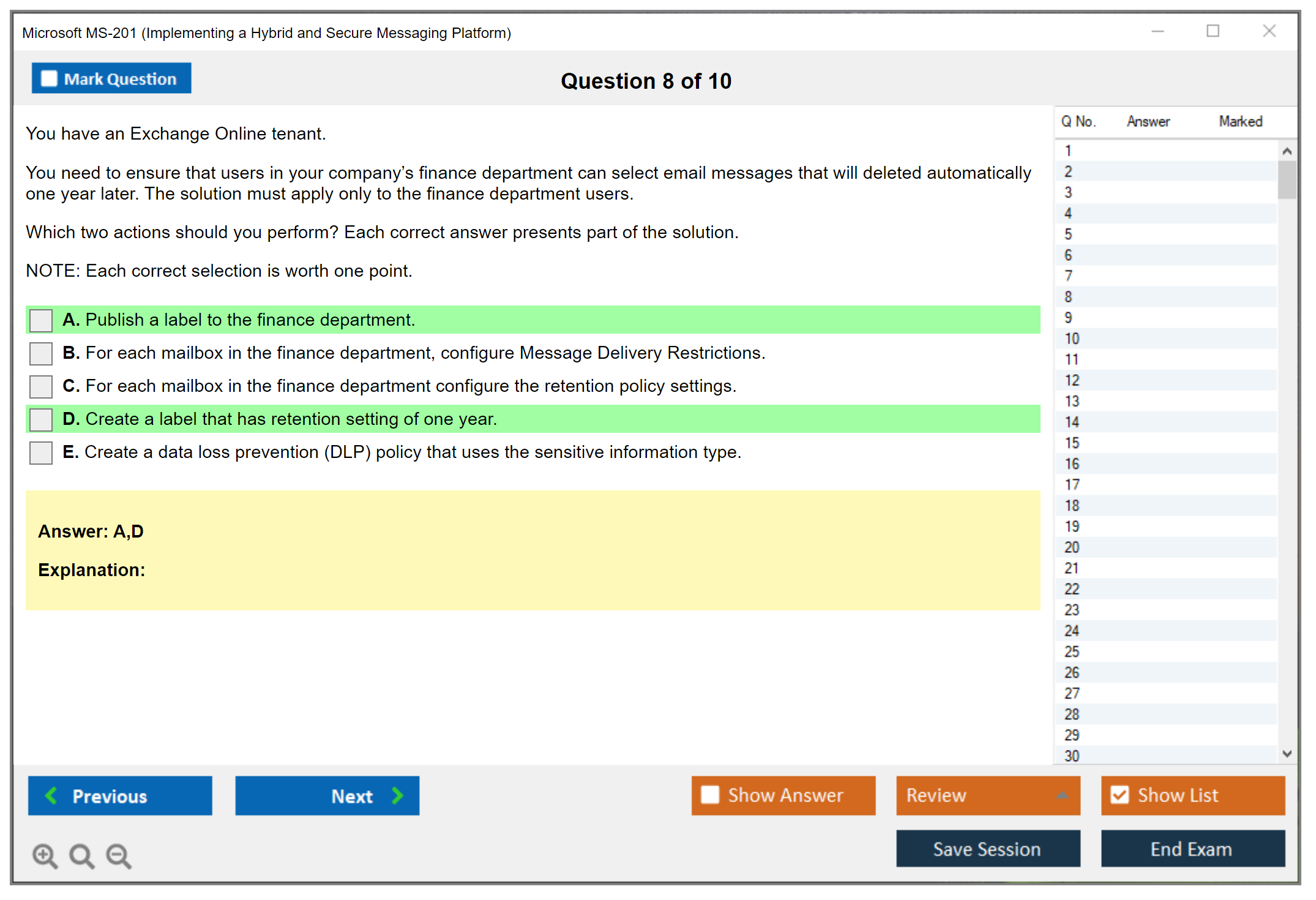Expand the Review dropdown arrow
Image resolution: width=1316 pixels, height=900 pixels.
1062,795
